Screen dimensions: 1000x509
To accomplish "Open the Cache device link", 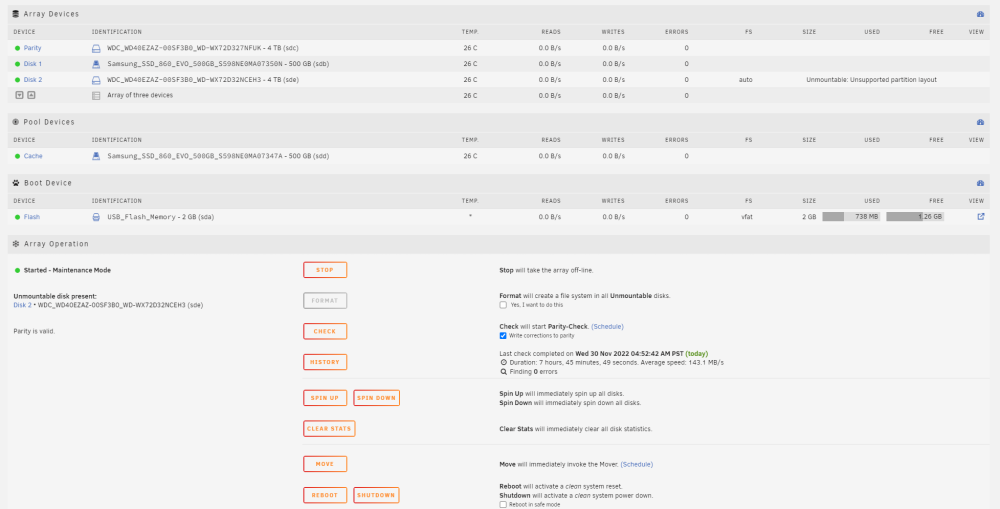I will (33, 156).
